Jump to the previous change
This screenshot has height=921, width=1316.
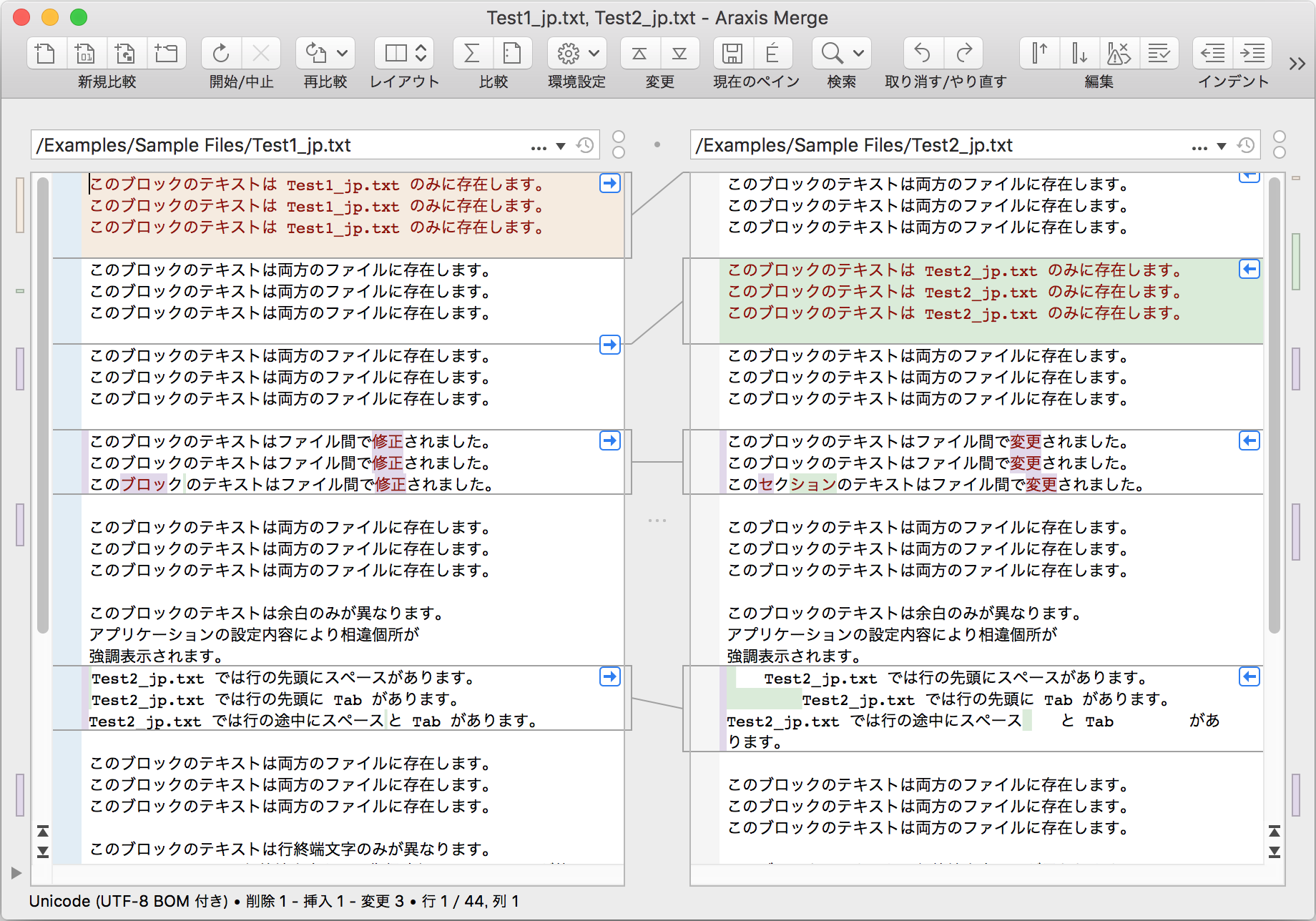[x=639, y=52]
